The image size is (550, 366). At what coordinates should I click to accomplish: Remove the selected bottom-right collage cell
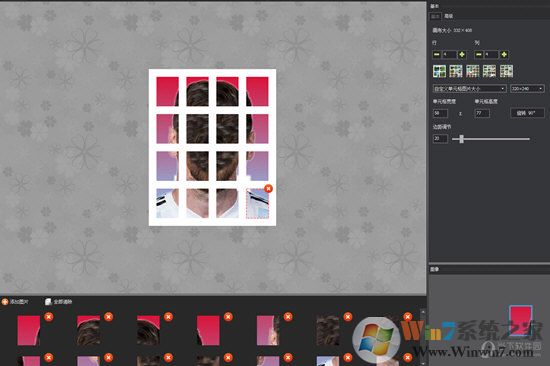point(268,188)
